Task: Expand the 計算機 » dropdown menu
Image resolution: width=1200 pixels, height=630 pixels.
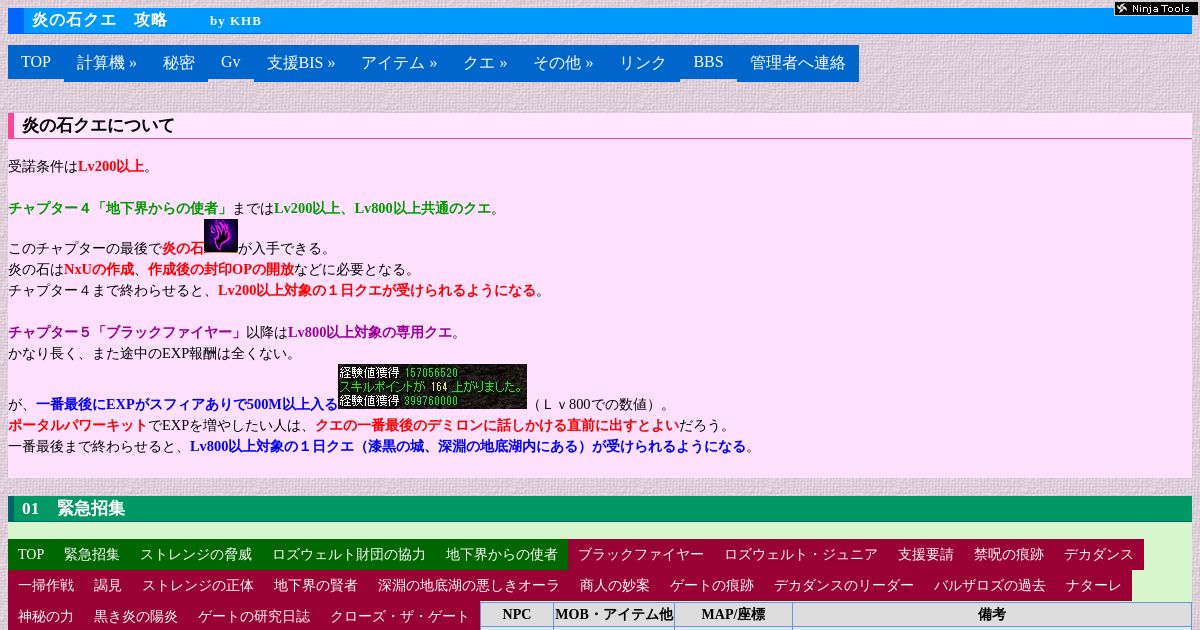Action: (x=107, y=62)
